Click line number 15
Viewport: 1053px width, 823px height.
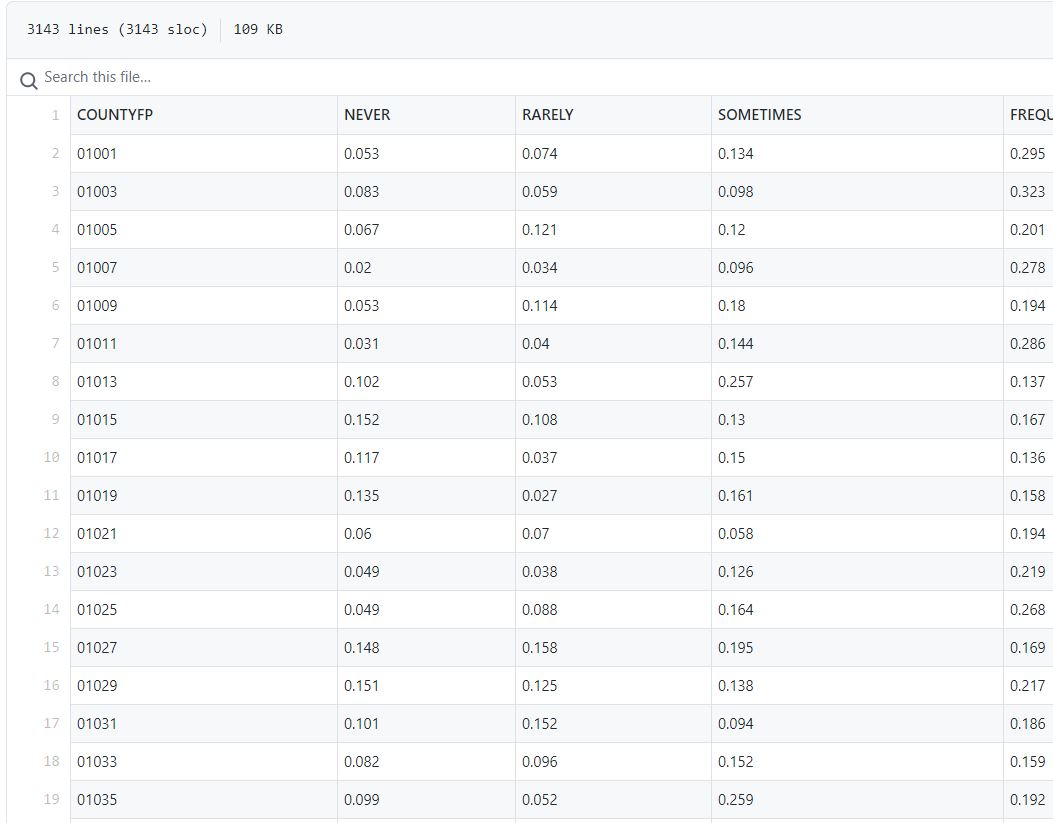point(52,647)
